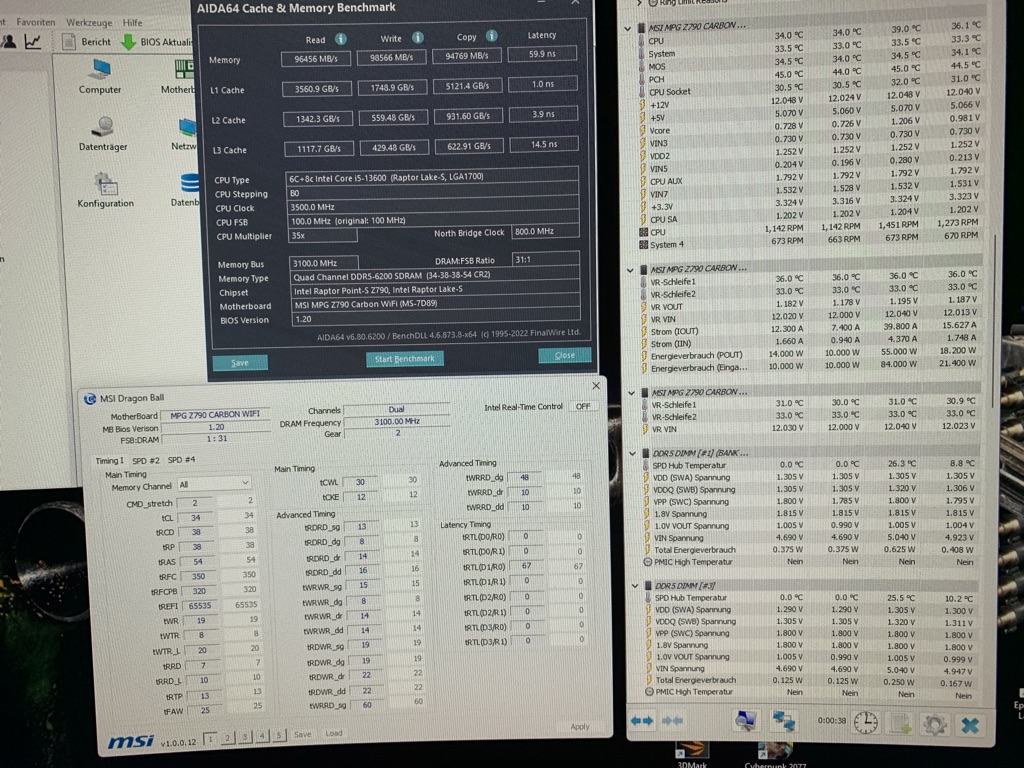Click Save in MSI Dragon Ball footer
Image resolution: width=1024 pixels, height=768 pixels.
point(302,734)
